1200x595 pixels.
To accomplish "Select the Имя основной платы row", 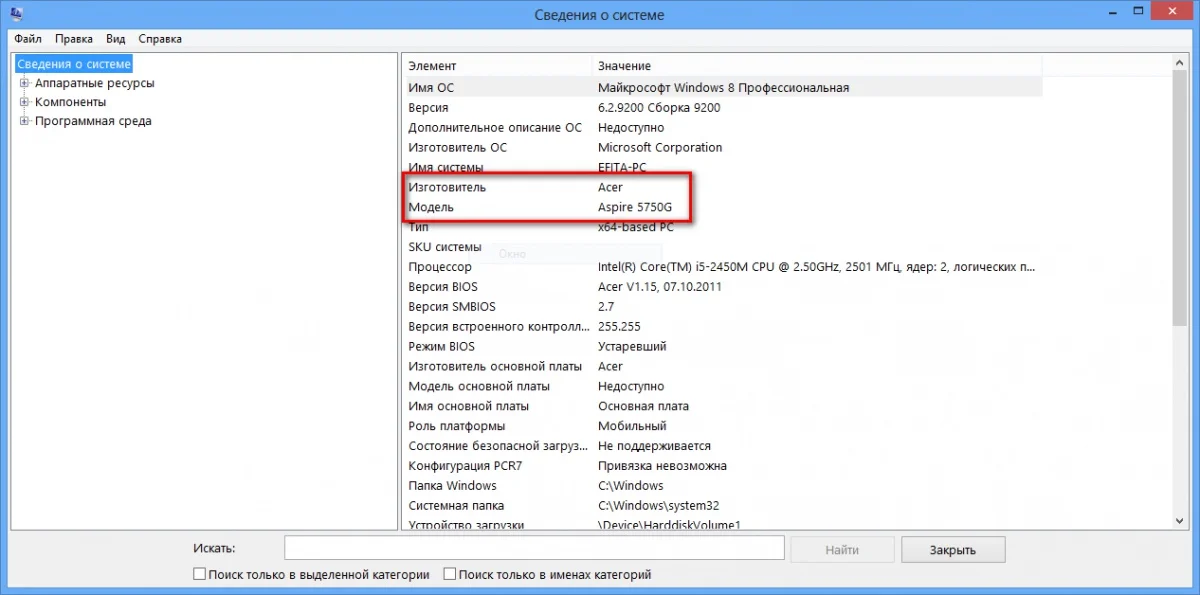I will [x=723, y=407].
